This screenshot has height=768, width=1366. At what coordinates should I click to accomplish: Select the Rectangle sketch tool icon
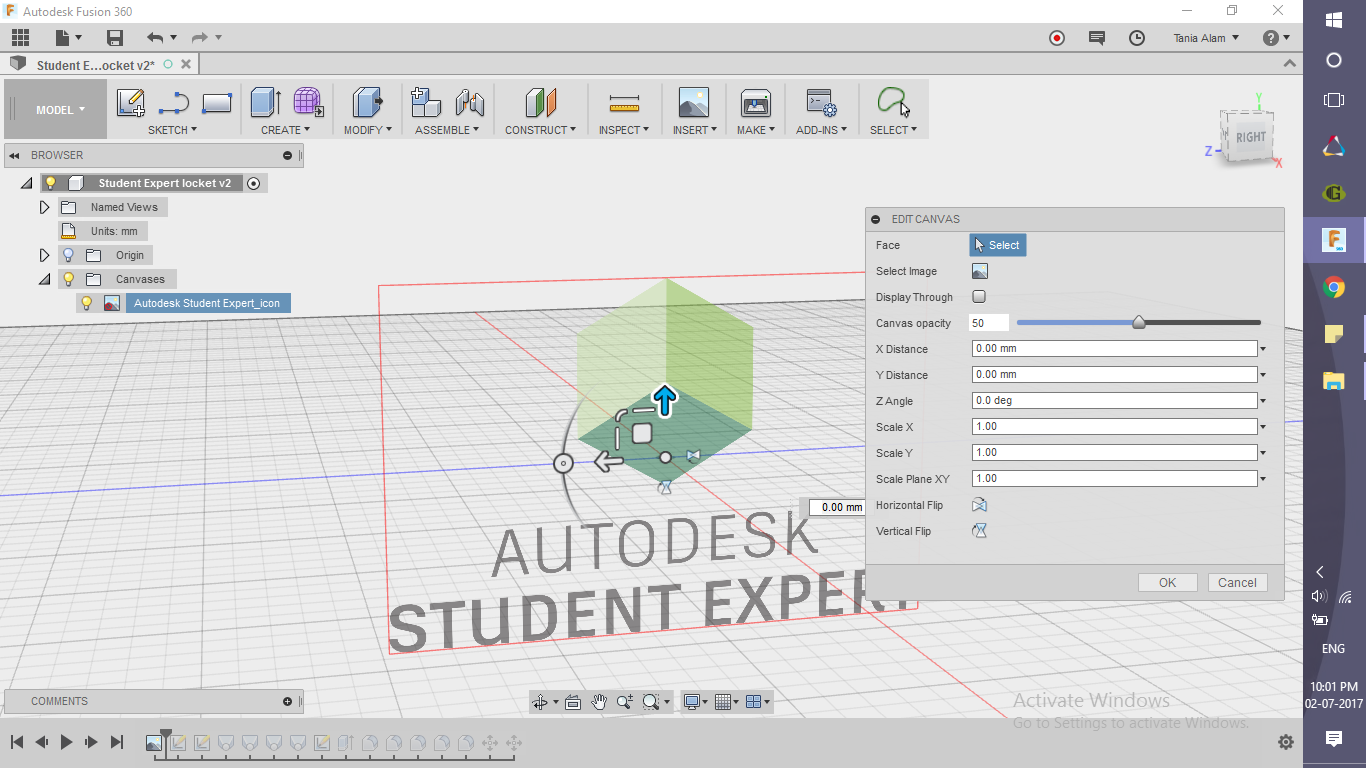(217, 103)
